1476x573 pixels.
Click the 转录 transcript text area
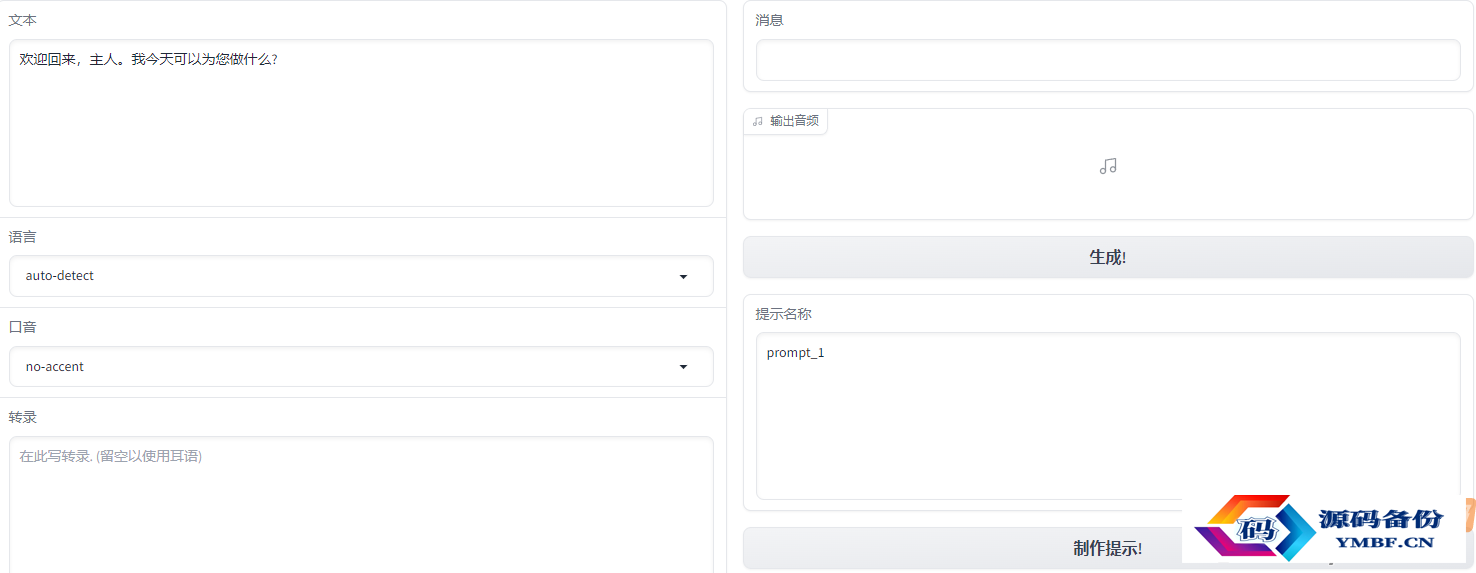coord(361,505)
